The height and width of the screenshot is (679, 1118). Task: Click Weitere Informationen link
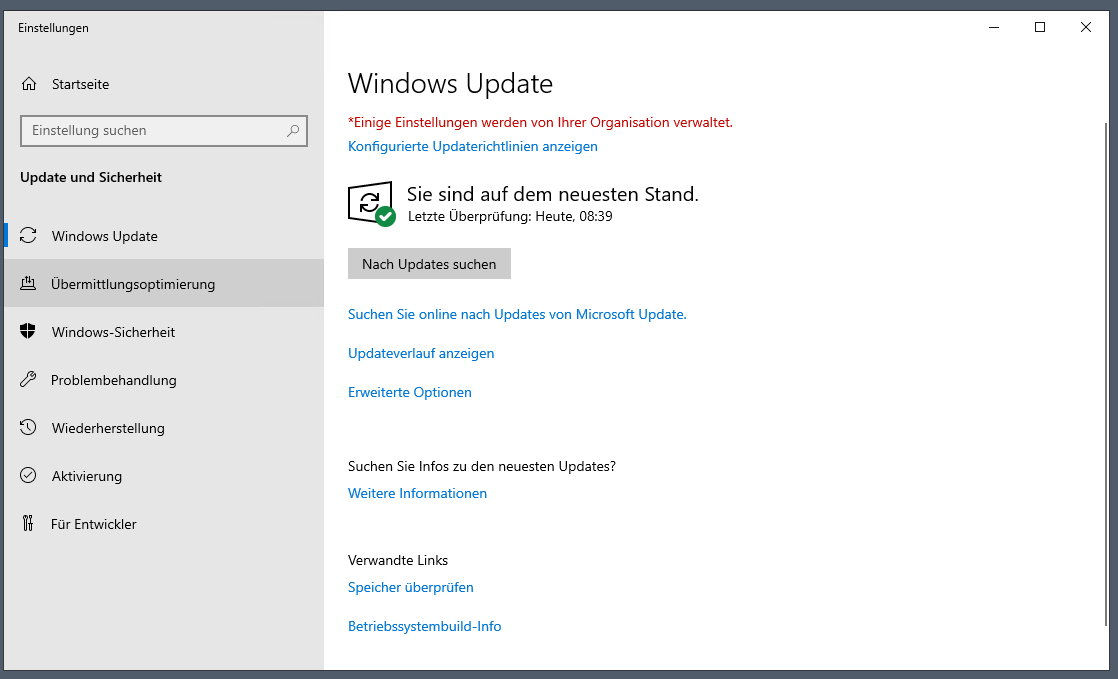[x=417, y=494]
